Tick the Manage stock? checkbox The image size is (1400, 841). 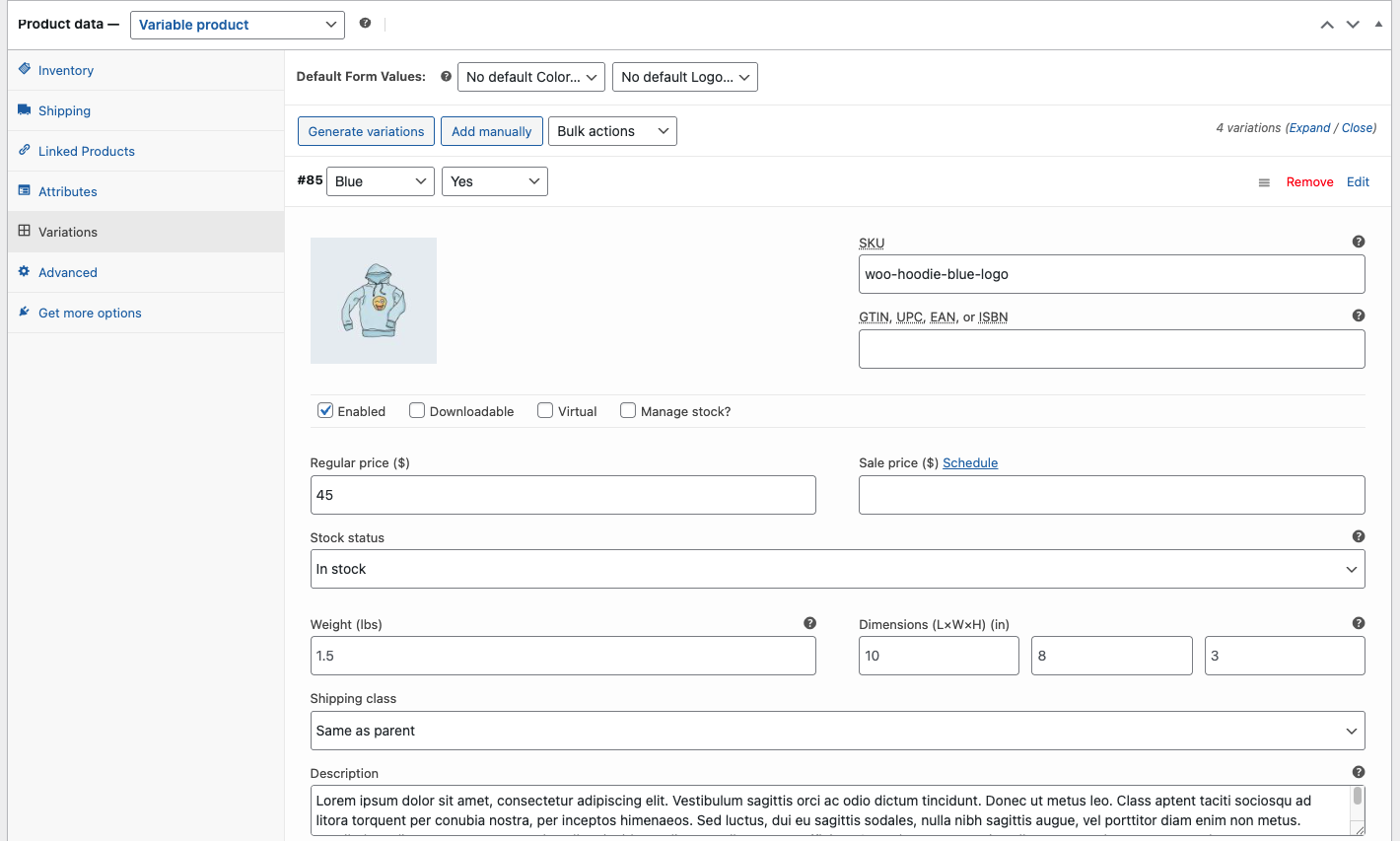tap(628, 411)
